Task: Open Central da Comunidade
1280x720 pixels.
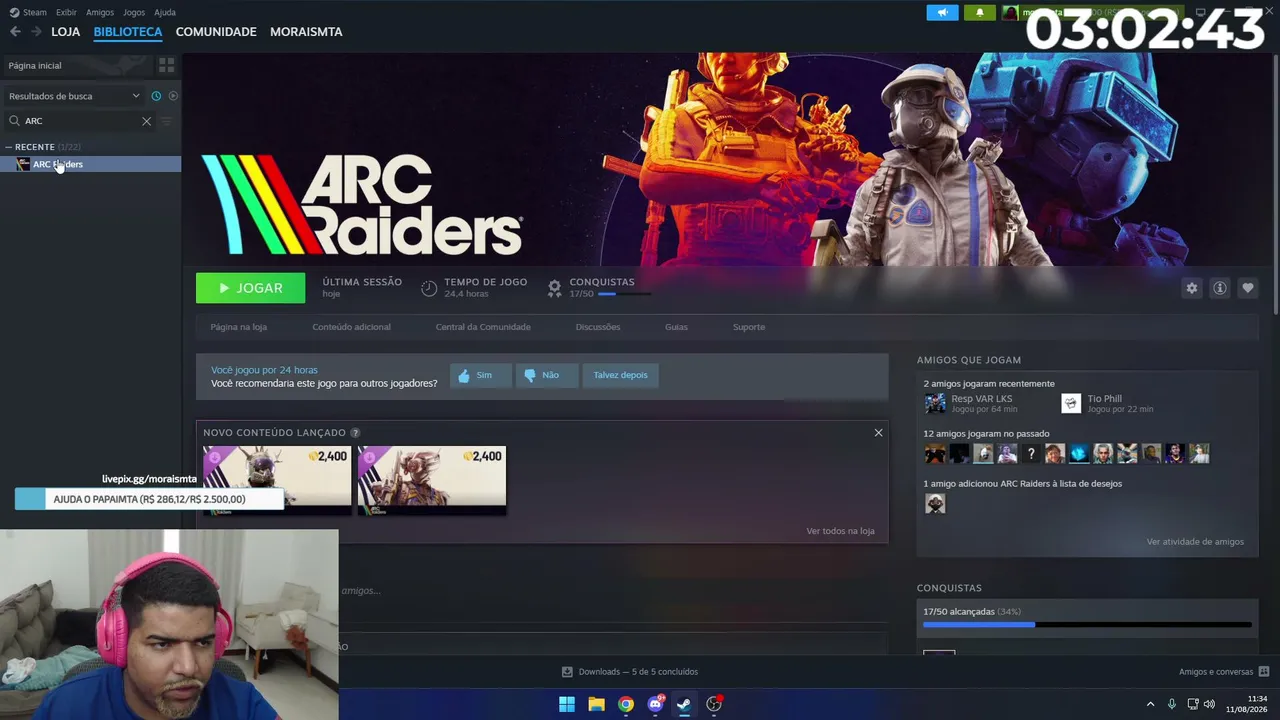Action: (483, 327)
